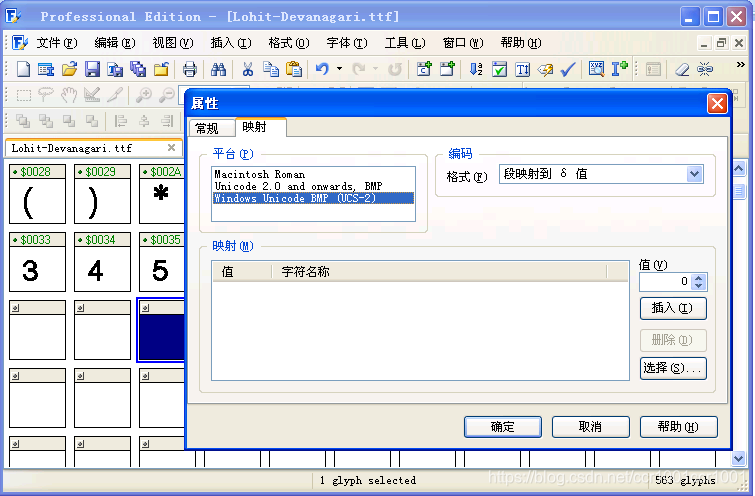Click the New blank document icon

tap(23, 69)
